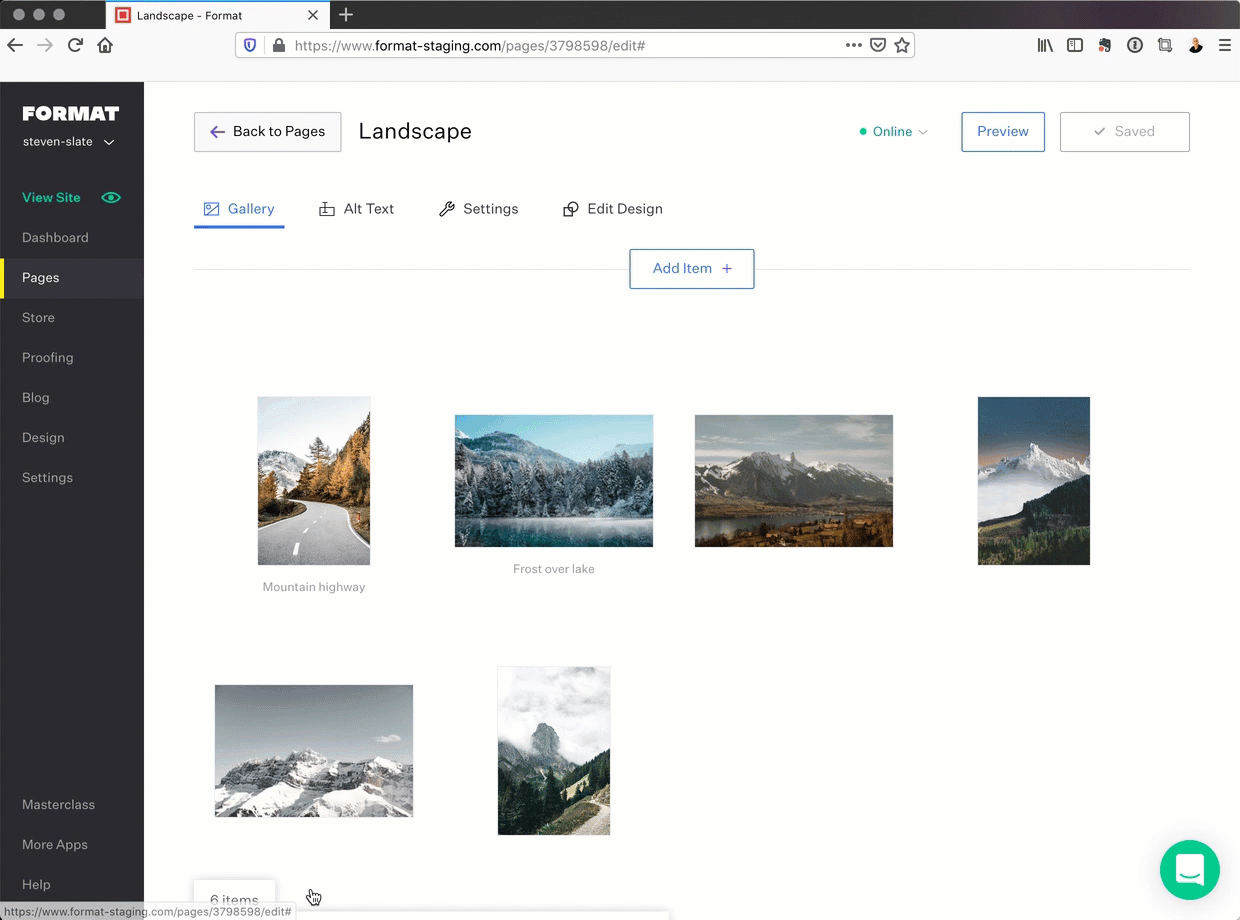Open Masterclass in sidebar
Image resolution: width=1240 pixels, height=920 pixels.
click(58, 804)
